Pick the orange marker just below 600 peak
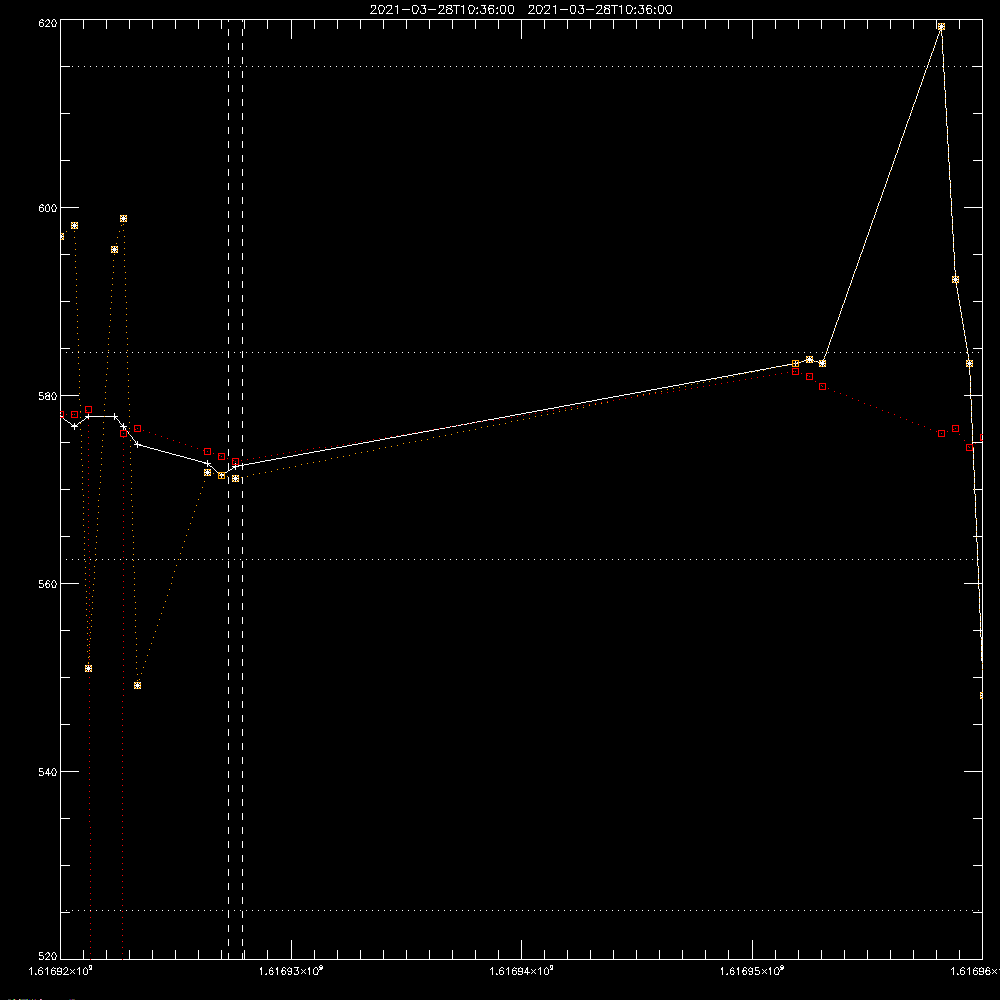This screenshot has width=1000, height=1000. click(x=124, y=219)
